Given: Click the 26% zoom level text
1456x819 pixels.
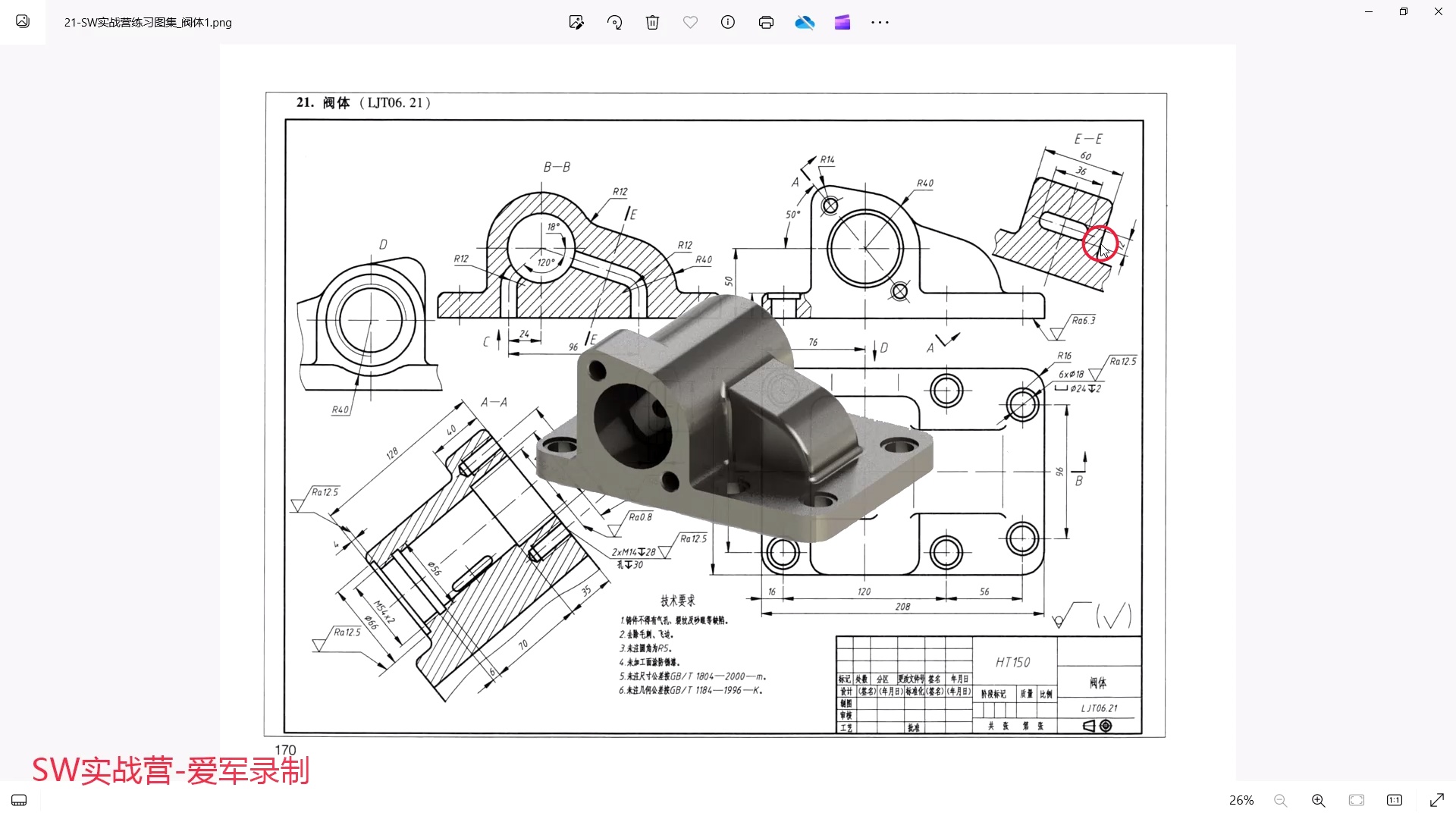Looking at the screenshot, I should coord(1241,800).
